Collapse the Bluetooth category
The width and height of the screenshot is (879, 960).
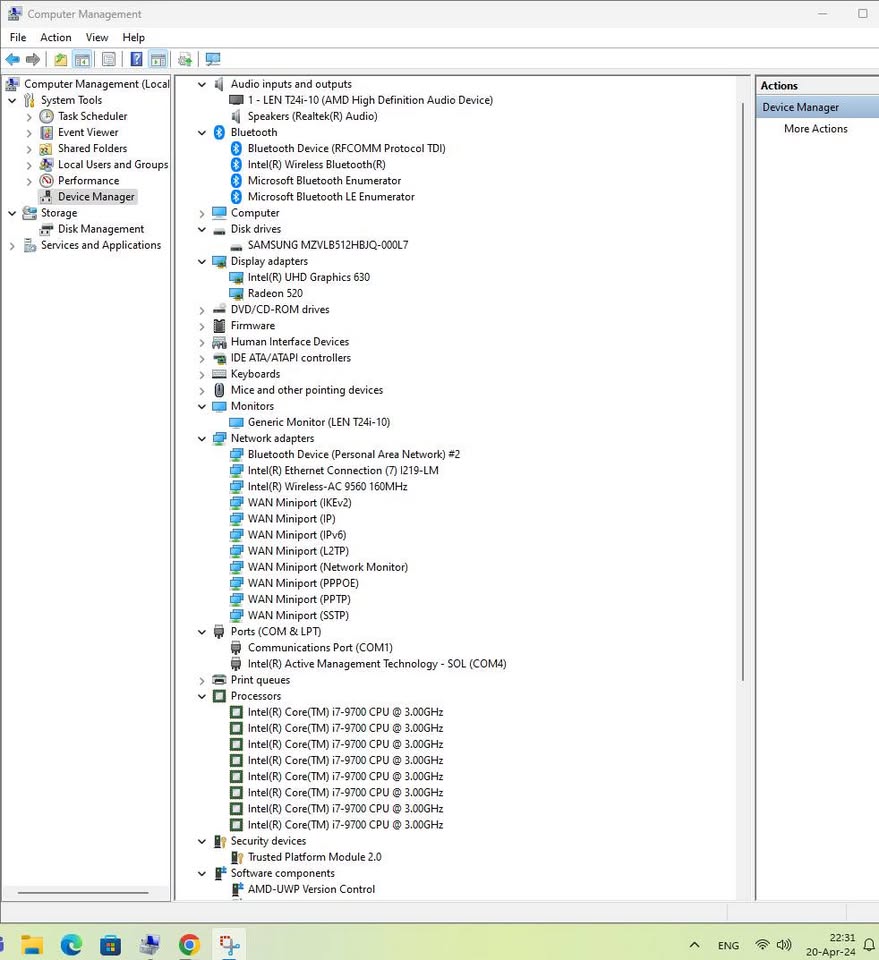pyautogui.click(x=202, y=133)
